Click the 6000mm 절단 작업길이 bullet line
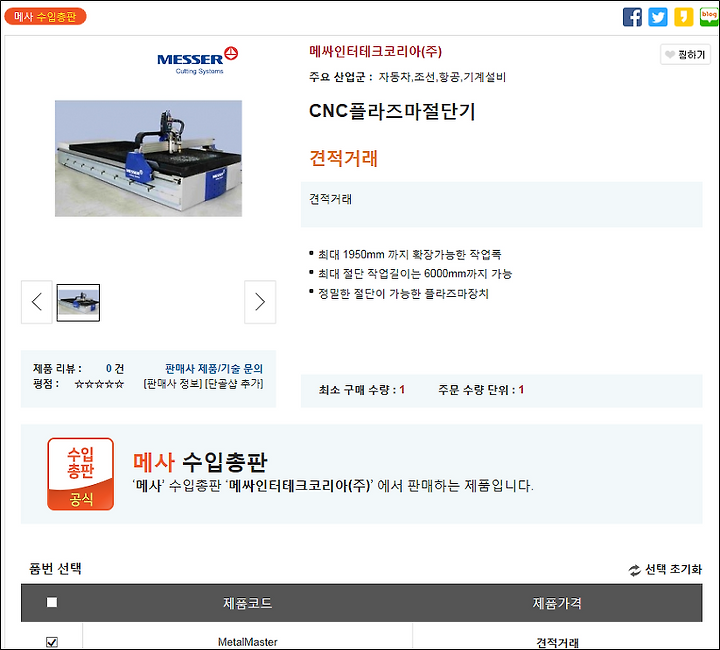 411,274
